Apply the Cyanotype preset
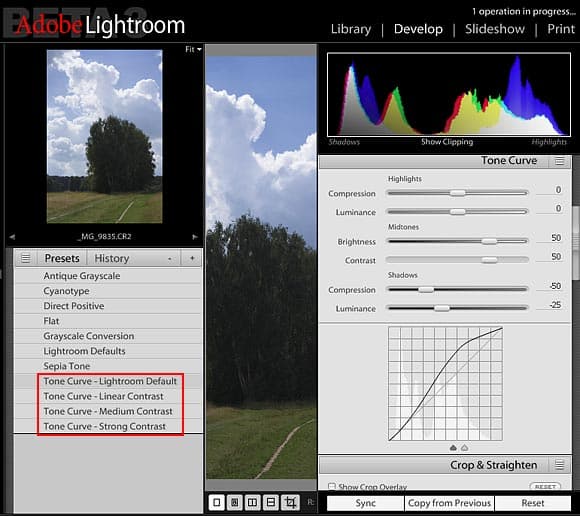 pos(108,291)
